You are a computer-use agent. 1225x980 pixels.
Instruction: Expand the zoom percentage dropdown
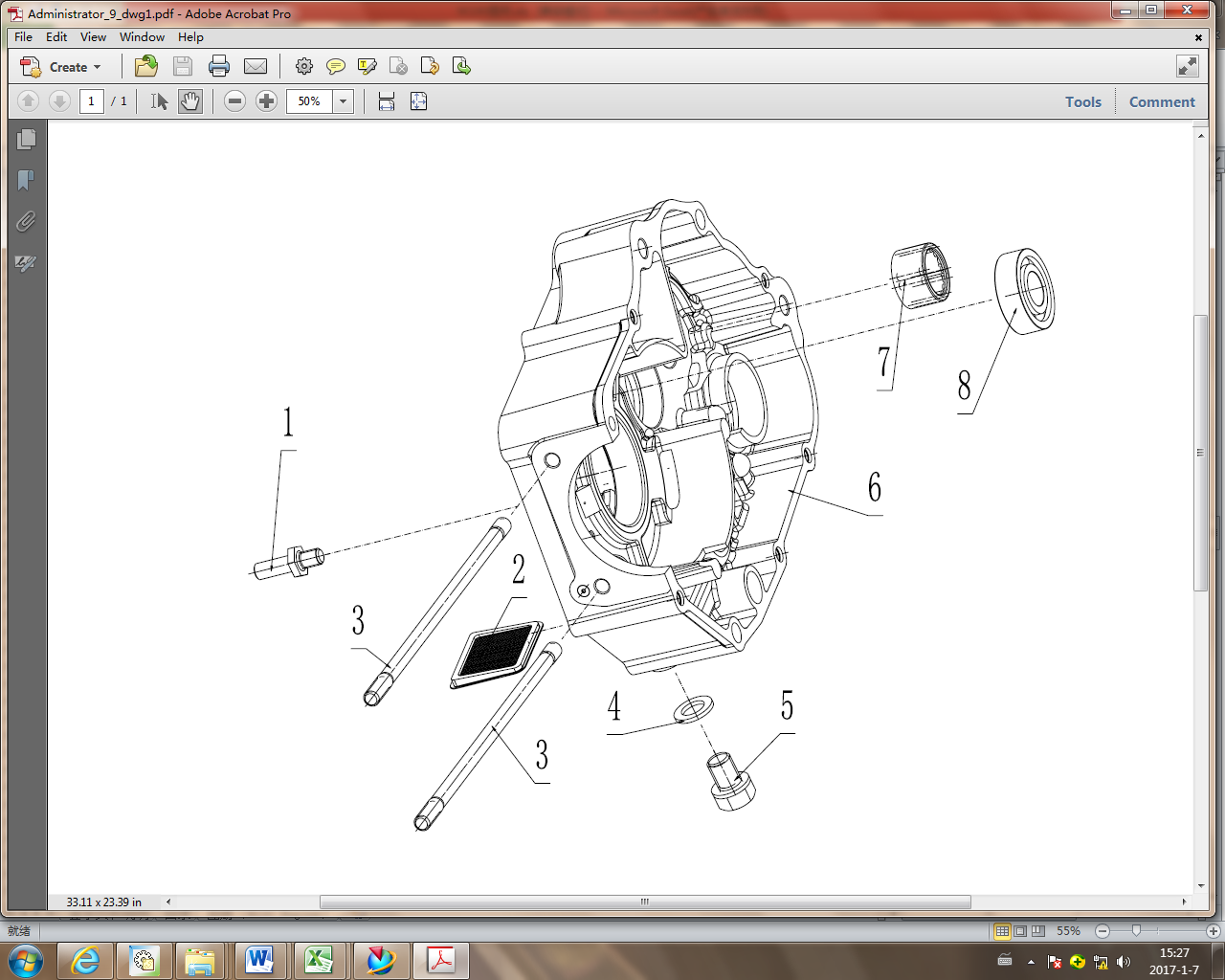343,100
